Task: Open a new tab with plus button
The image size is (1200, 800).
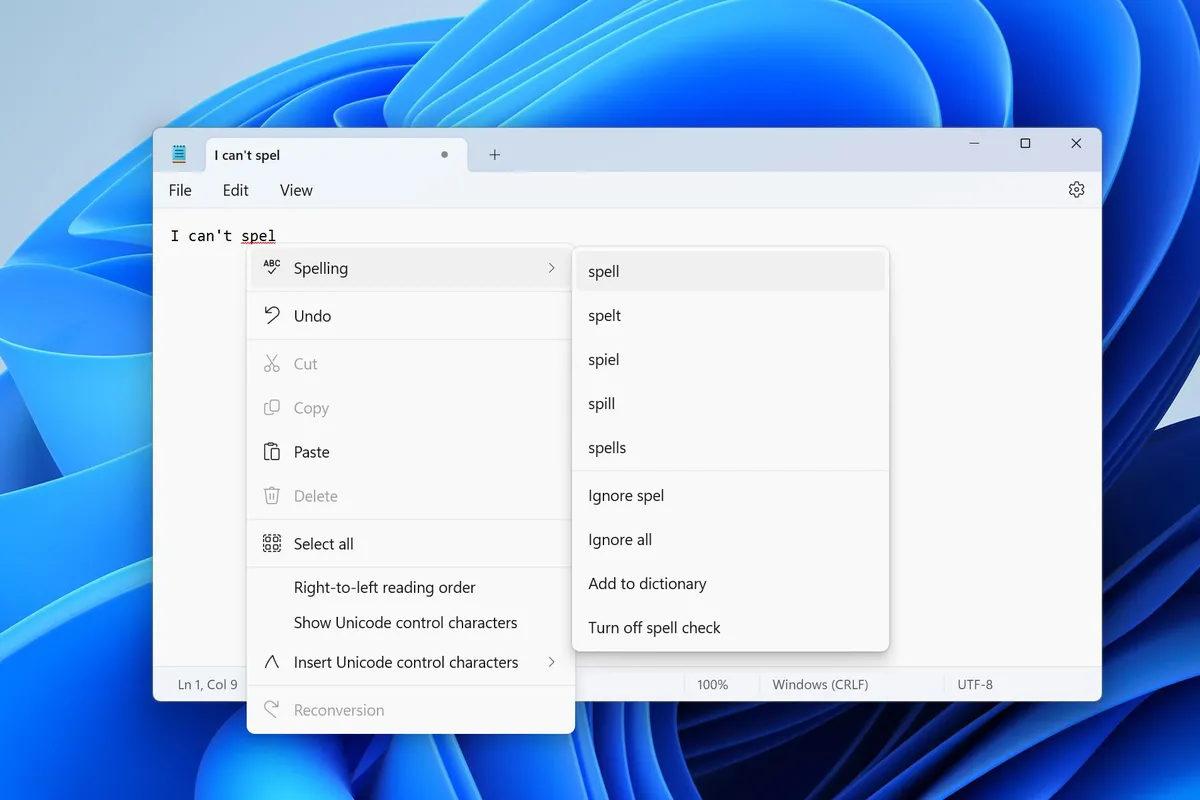Action: tap(494, 154)
